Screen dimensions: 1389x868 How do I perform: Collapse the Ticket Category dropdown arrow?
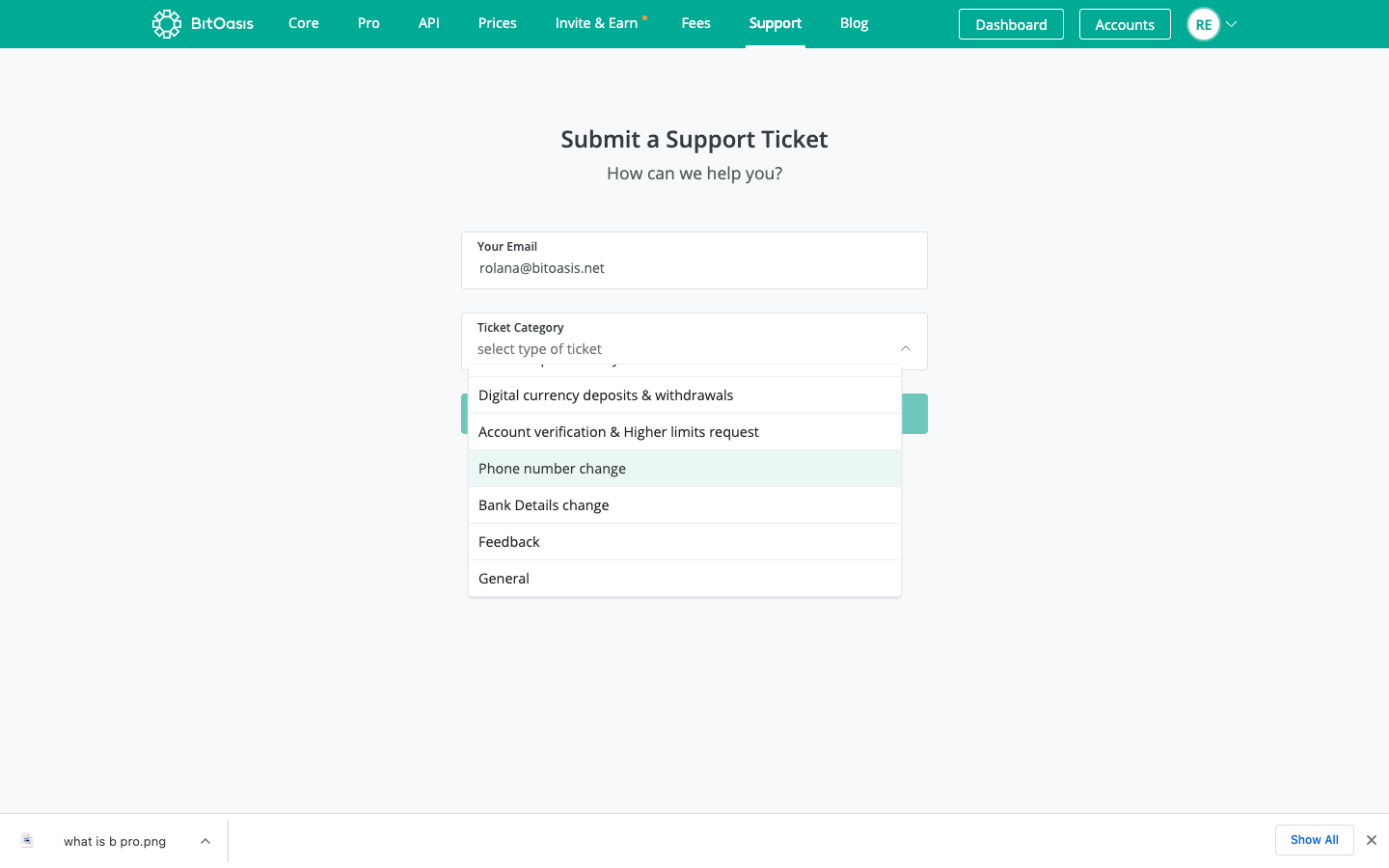pyautogui.click(x=906, y=348)
